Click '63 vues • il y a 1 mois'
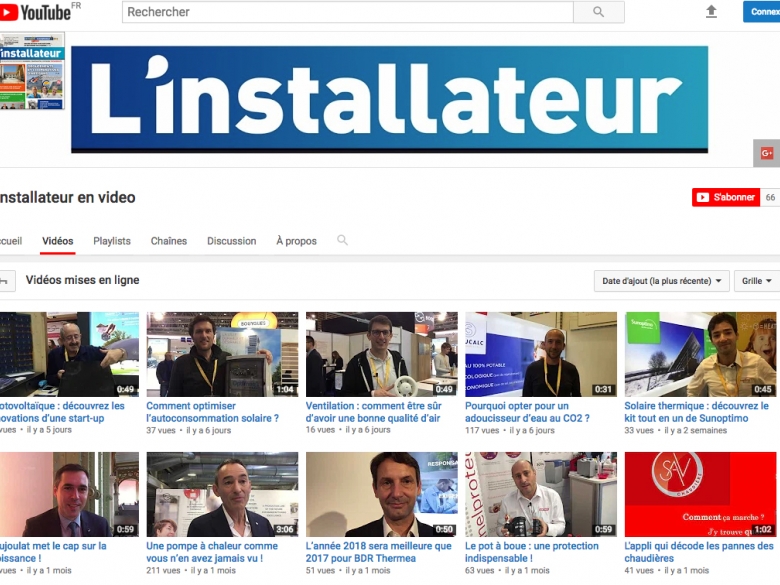Image resolution: width=780 pixels, height=585 pixels. click(507, 571)
